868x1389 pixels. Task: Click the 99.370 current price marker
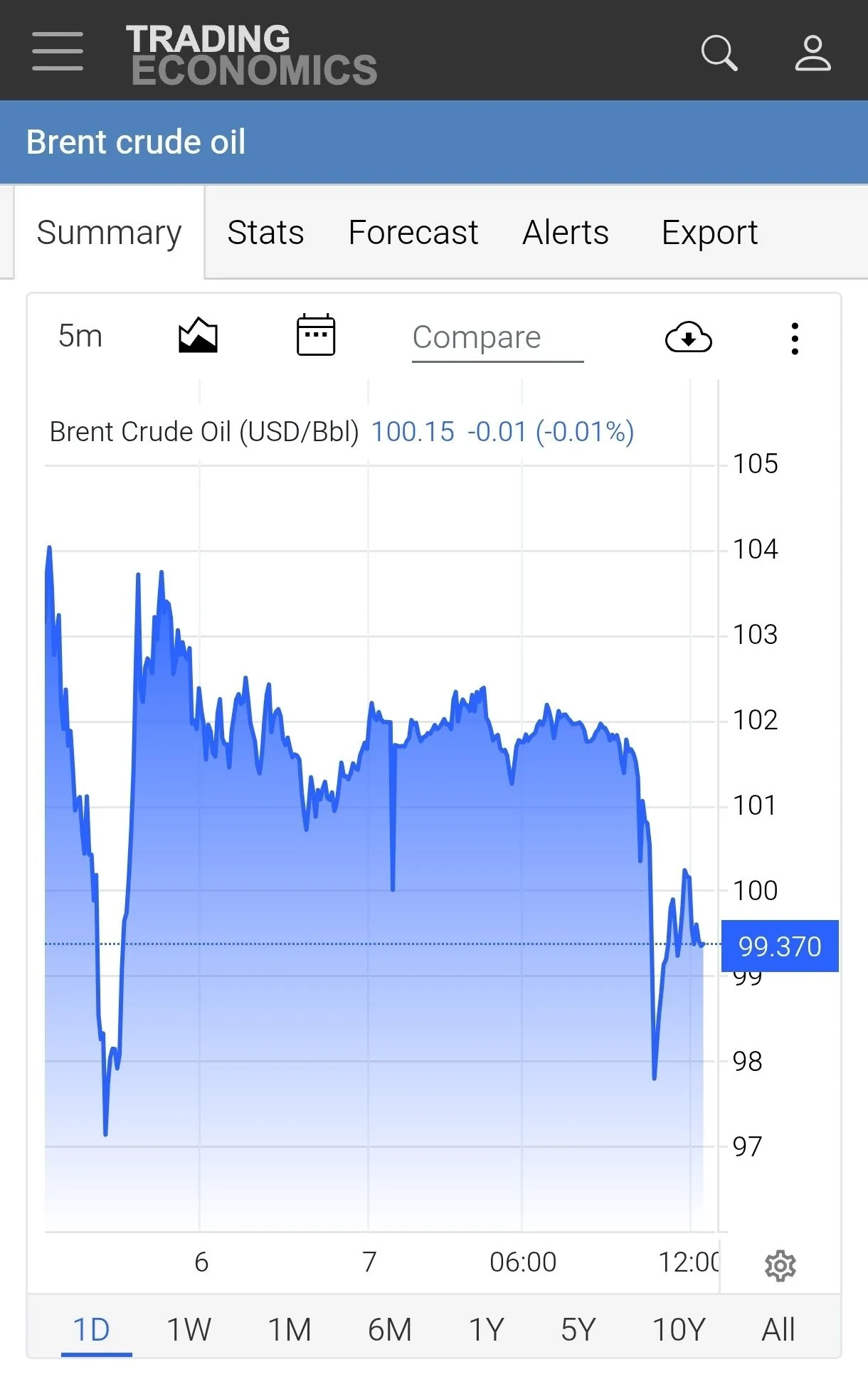tap(780, 946)
